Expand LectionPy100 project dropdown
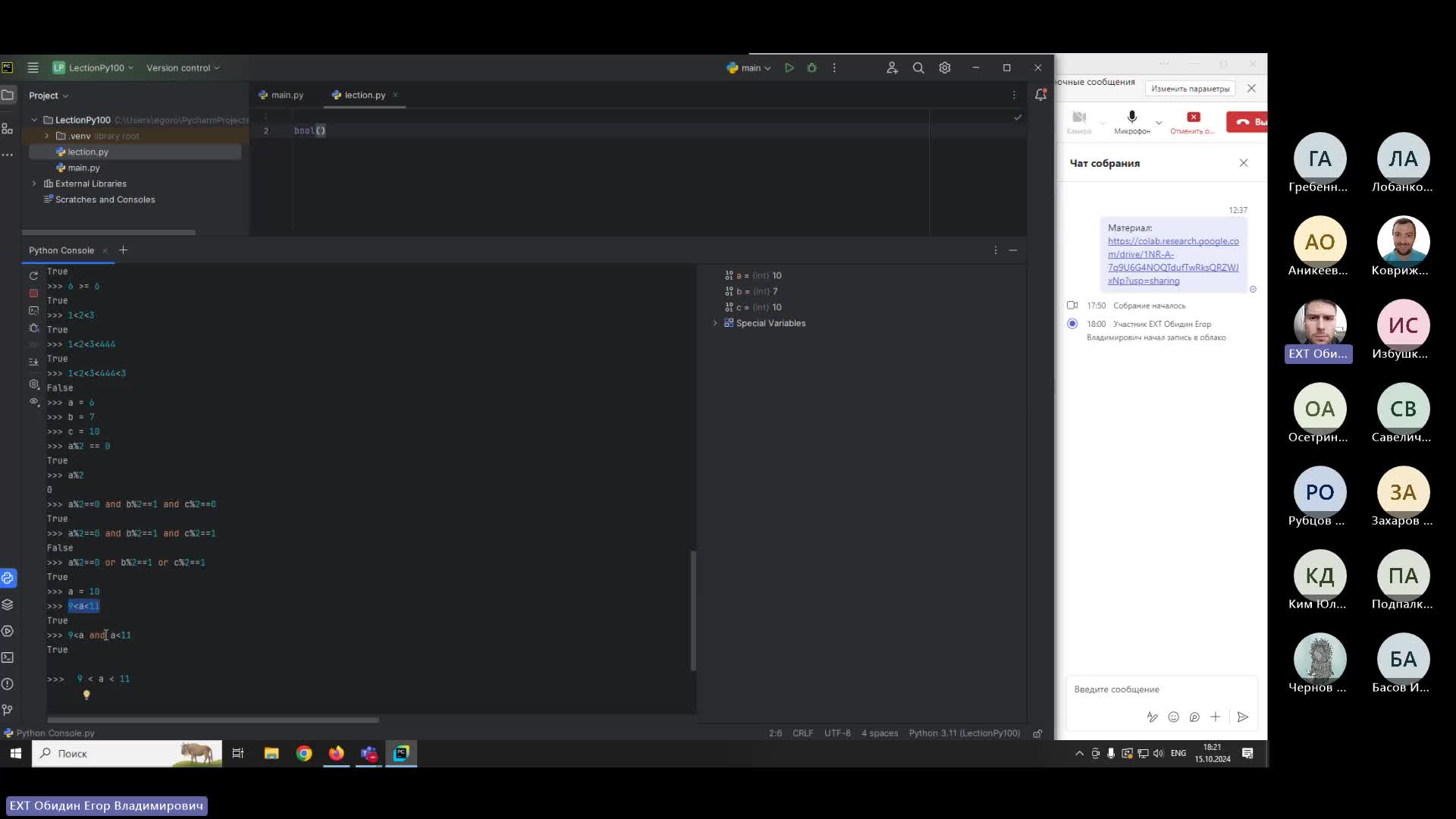Viewport: 1456px width, 819px height. point(93,67)
